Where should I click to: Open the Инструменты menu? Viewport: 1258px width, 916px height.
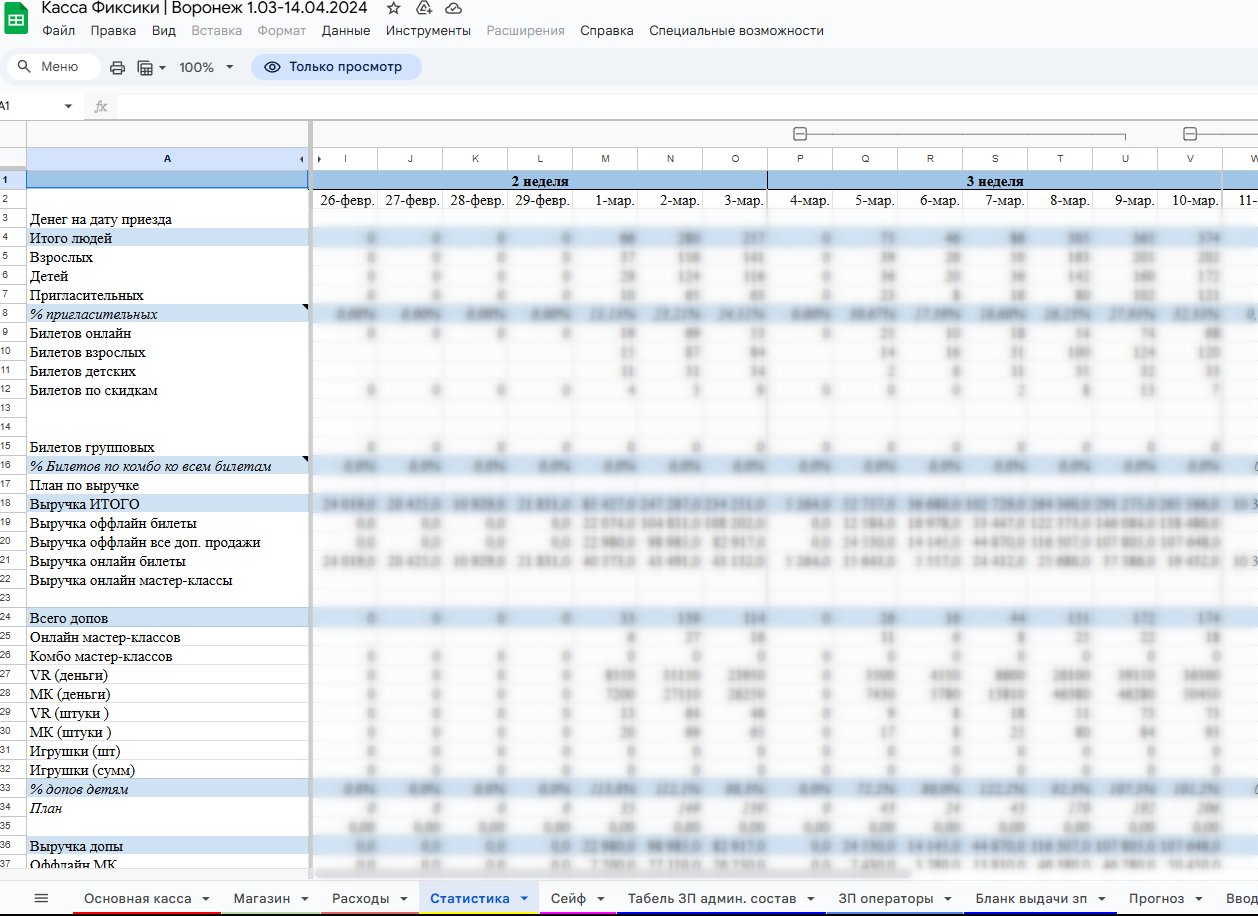tap(428, 31)
